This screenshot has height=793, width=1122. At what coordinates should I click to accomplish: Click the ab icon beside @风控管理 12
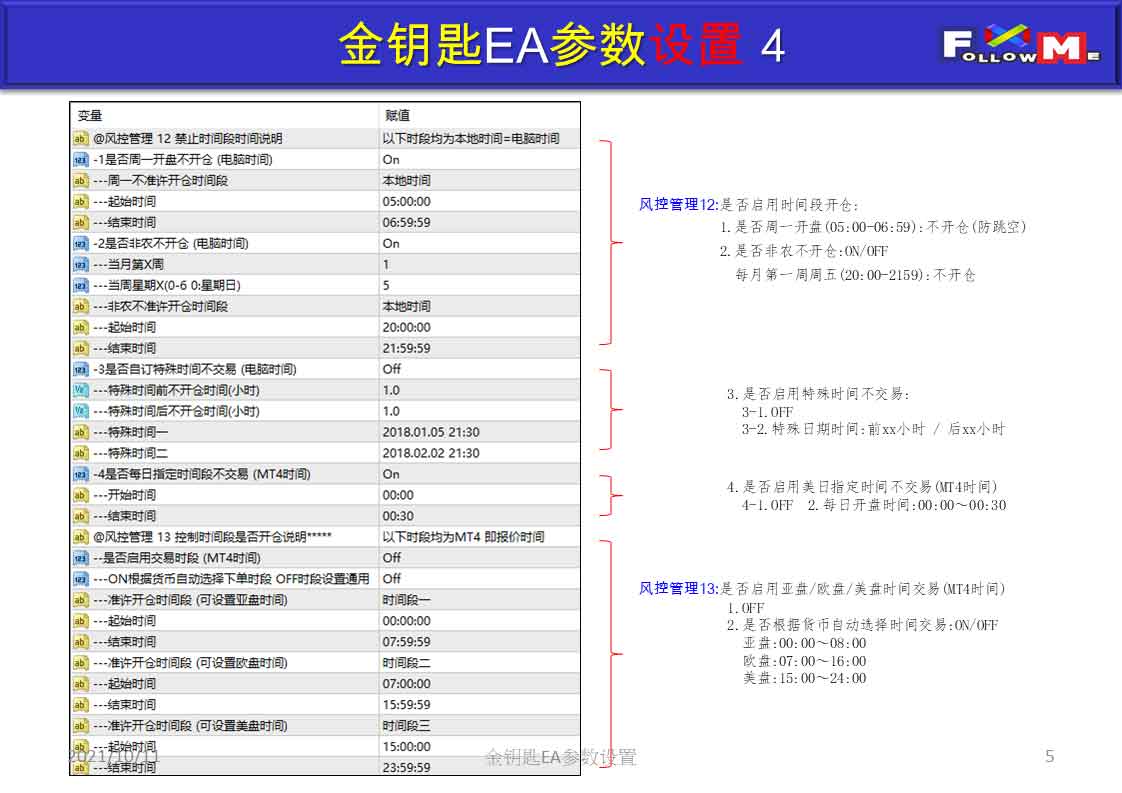pyautogui.click(x=80, y=139)
